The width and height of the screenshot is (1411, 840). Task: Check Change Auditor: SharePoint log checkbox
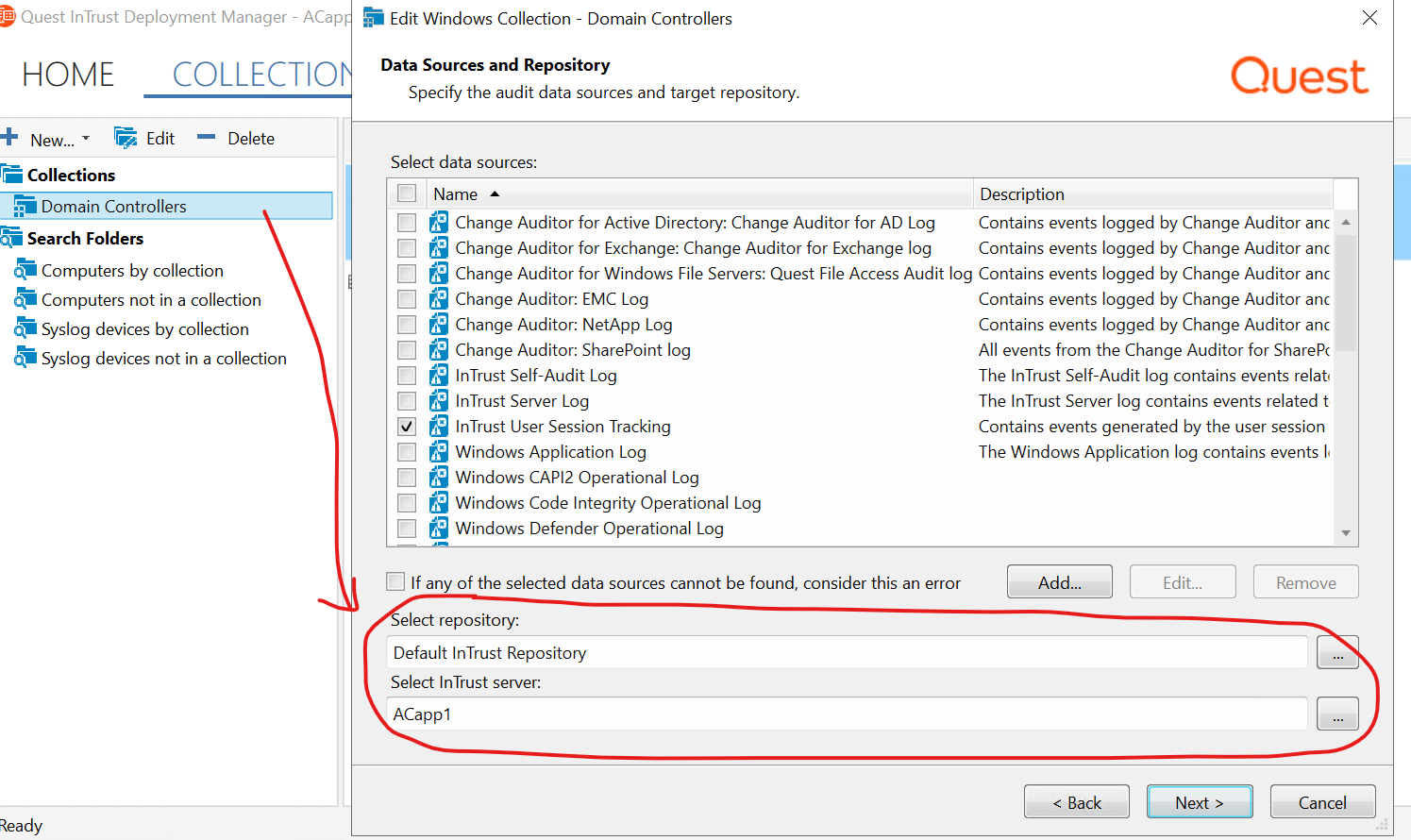click(x=407, y=349)
